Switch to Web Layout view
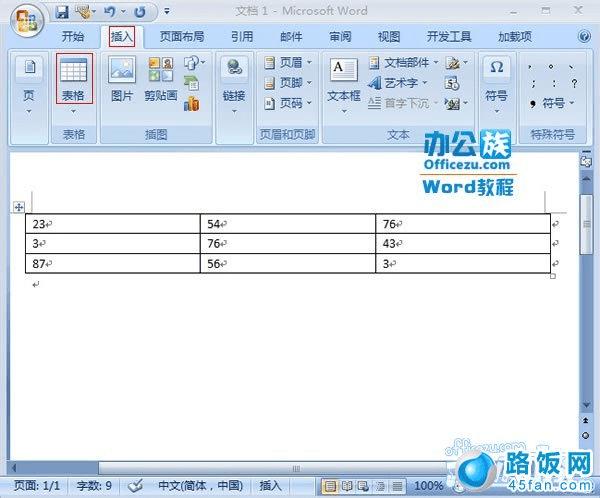600x498 pixels. pyautogui.click(x=363, y=486)
